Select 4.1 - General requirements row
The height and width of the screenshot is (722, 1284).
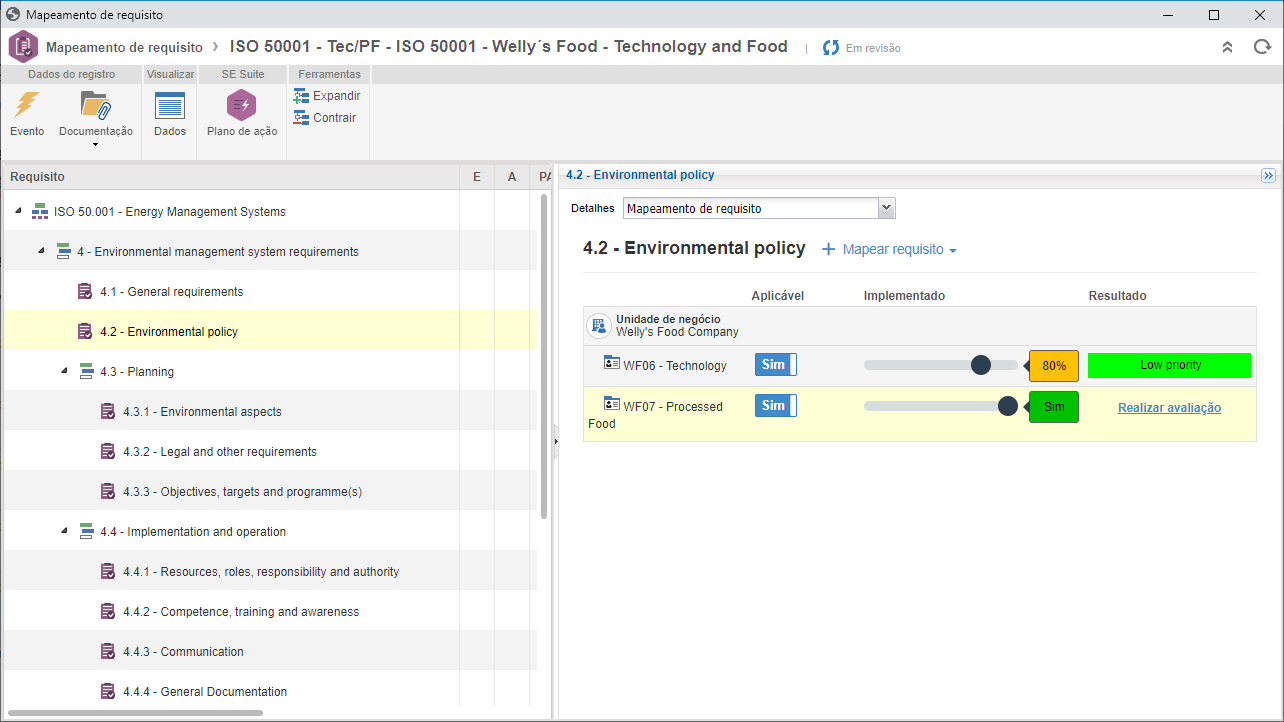point(270,291)
